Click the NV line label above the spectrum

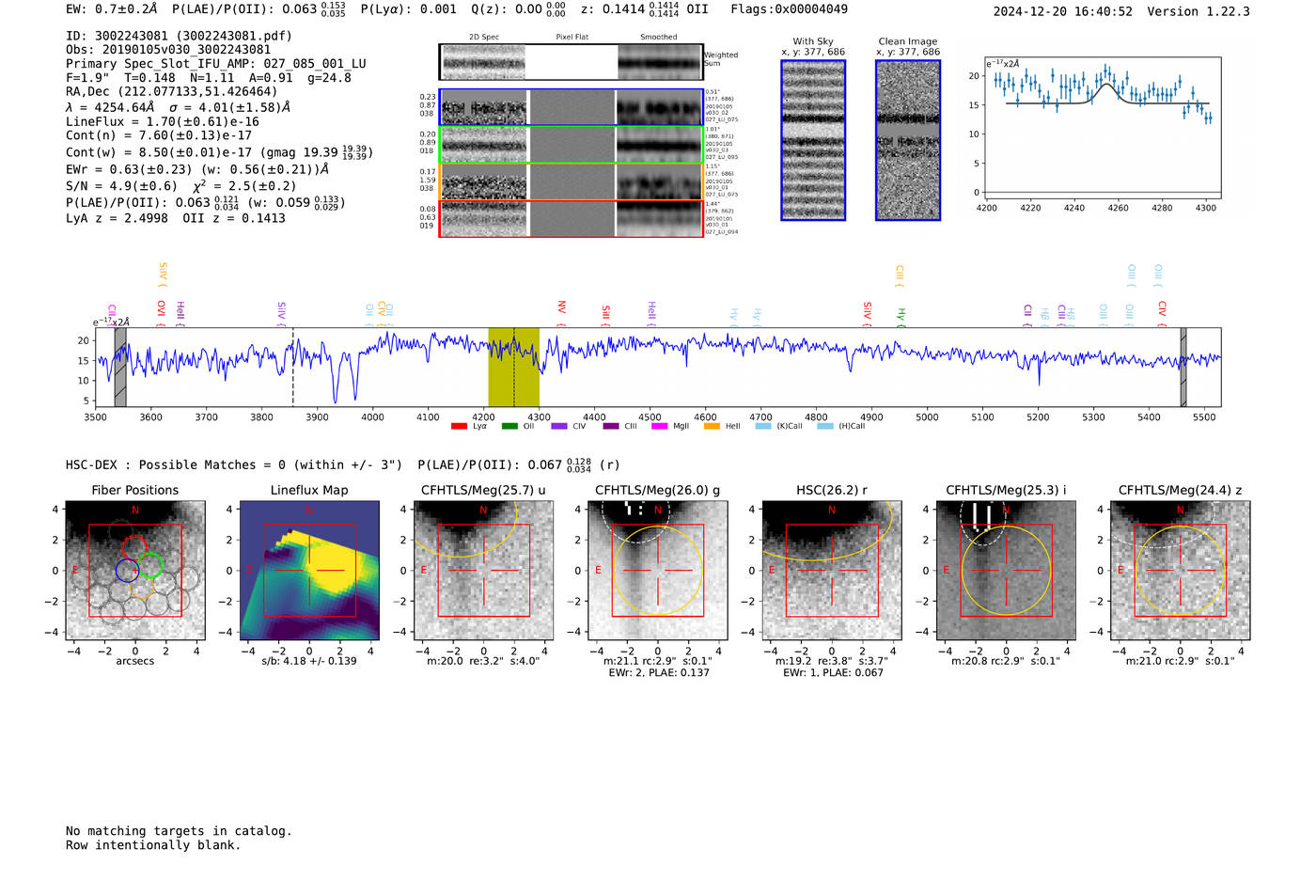(561, 307)
